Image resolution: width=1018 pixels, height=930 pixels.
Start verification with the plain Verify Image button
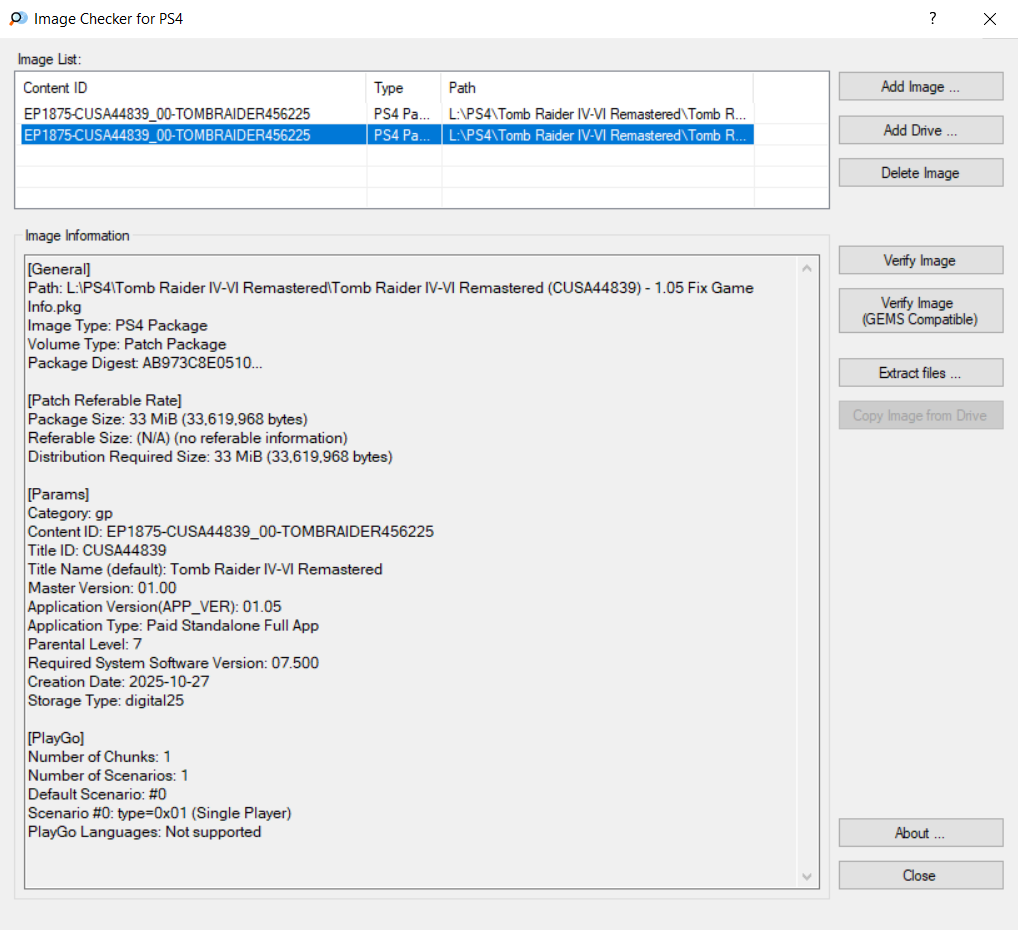pyautogui.click(x=920, y=261)
